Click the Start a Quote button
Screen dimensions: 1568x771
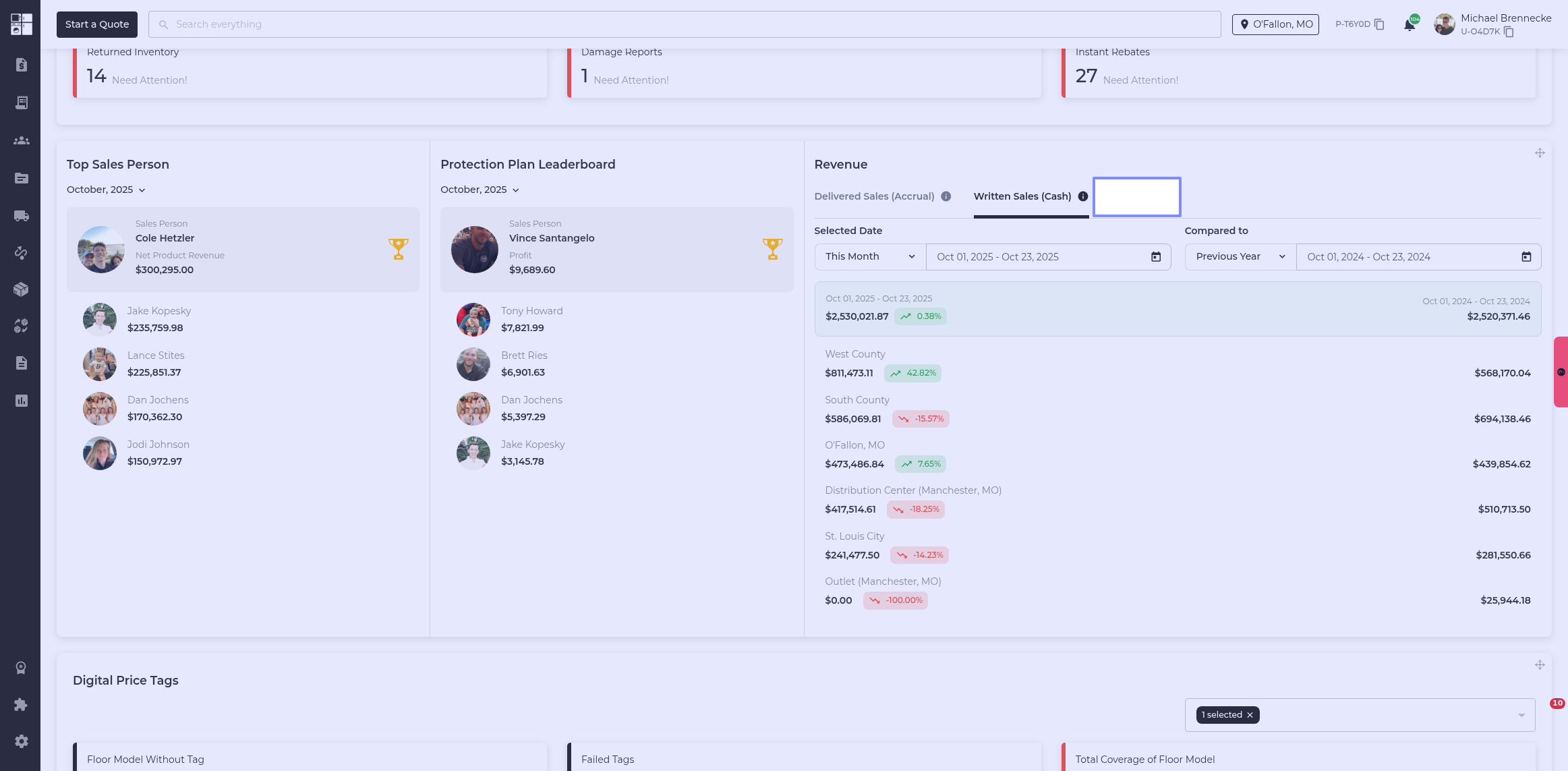pos(97,24)
